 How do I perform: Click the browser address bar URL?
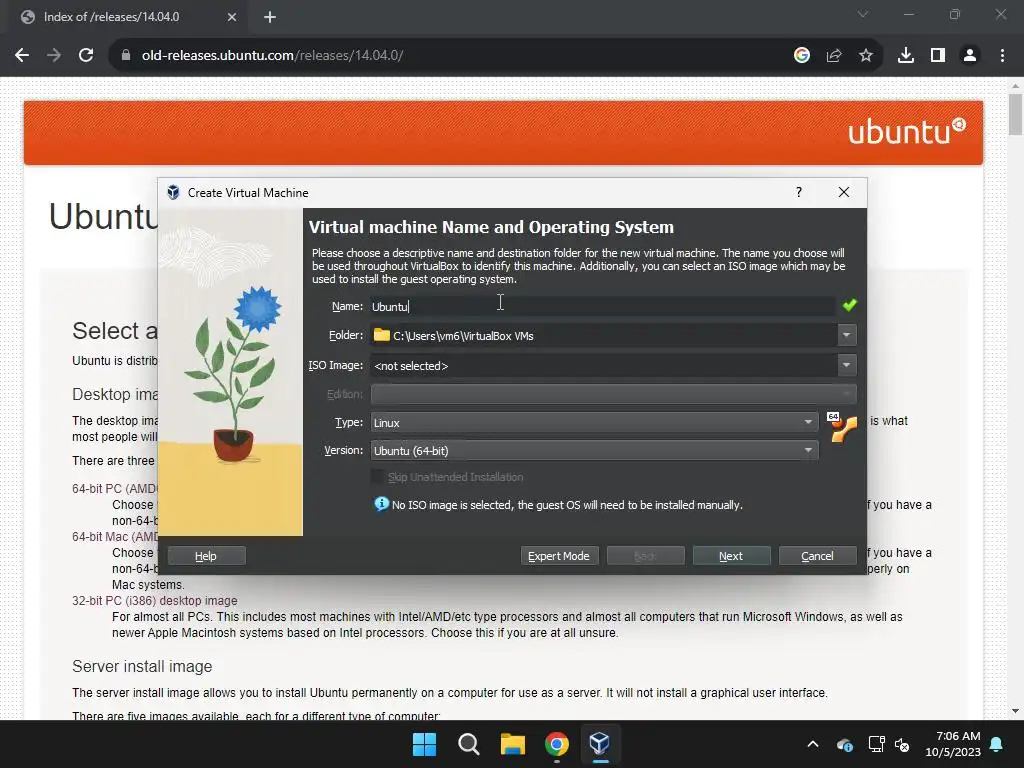[272, 56]
